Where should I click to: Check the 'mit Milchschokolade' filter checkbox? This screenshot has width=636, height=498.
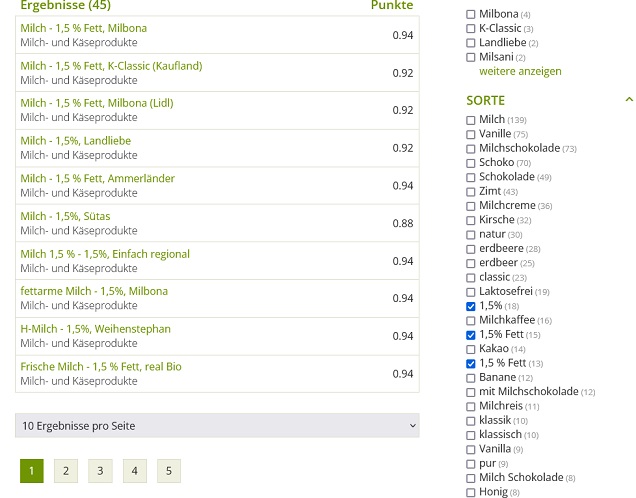tap(471, 392)
